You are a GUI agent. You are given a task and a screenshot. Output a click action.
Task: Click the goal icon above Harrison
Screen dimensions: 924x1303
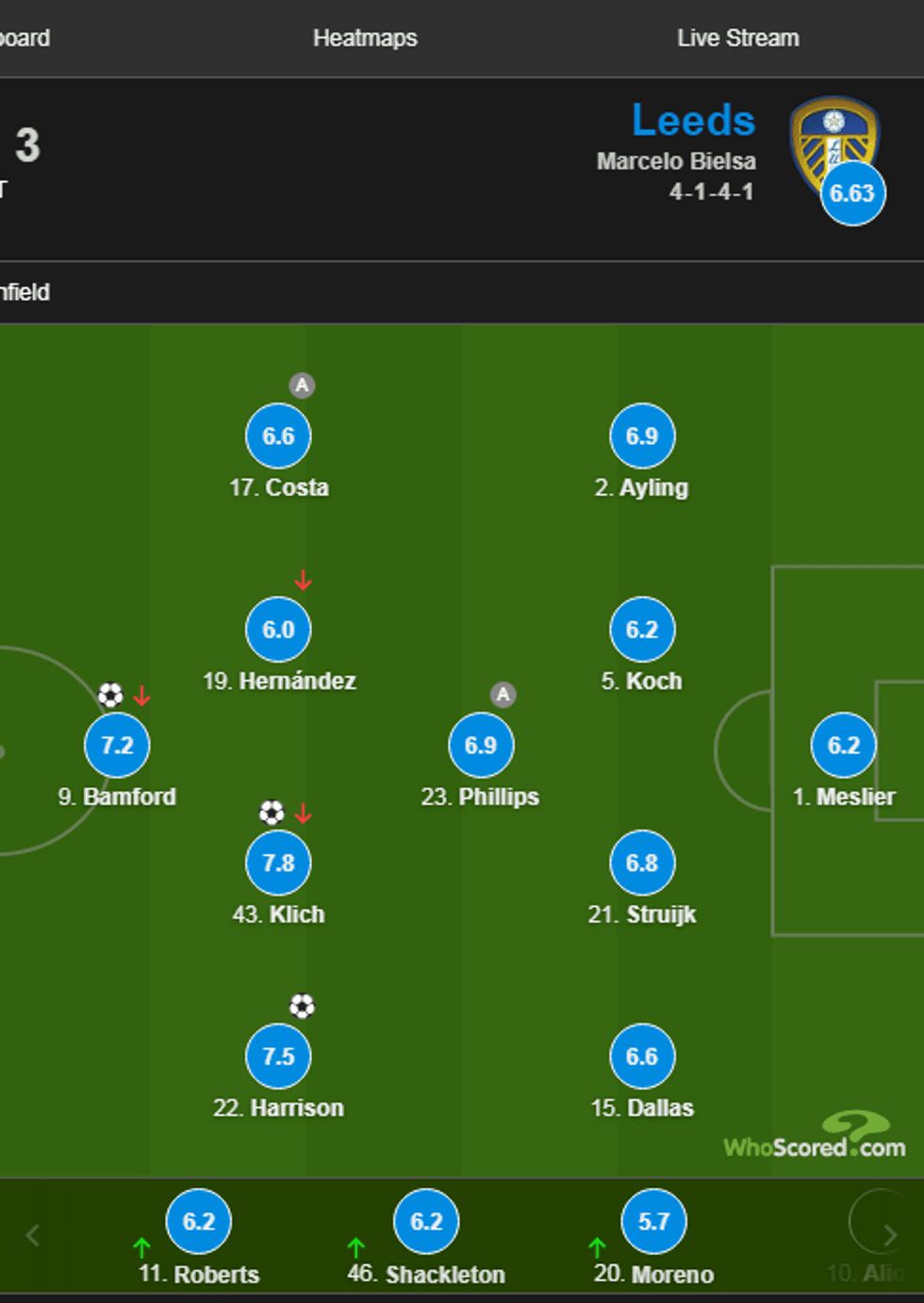[x=302, y=1006]
